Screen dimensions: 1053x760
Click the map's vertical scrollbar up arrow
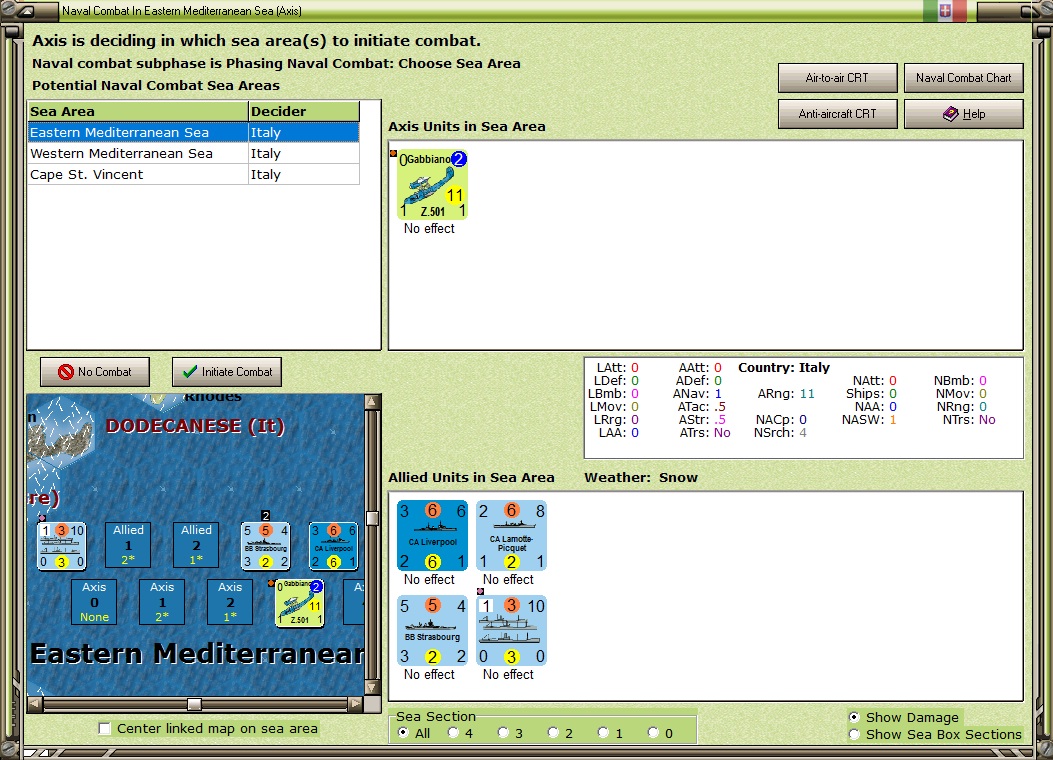tap(372, 402)
